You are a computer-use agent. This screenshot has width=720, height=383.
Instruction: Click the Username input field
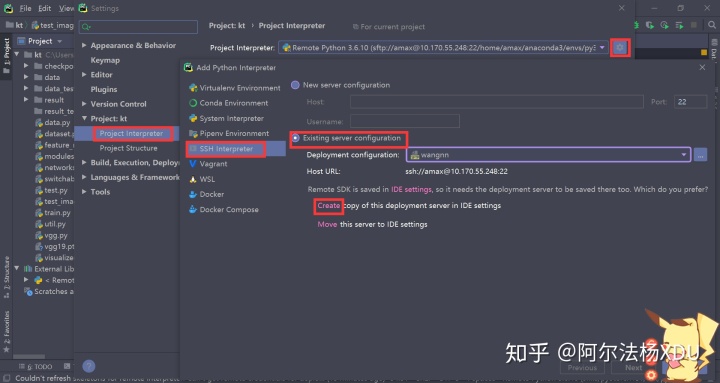[405, 121]
